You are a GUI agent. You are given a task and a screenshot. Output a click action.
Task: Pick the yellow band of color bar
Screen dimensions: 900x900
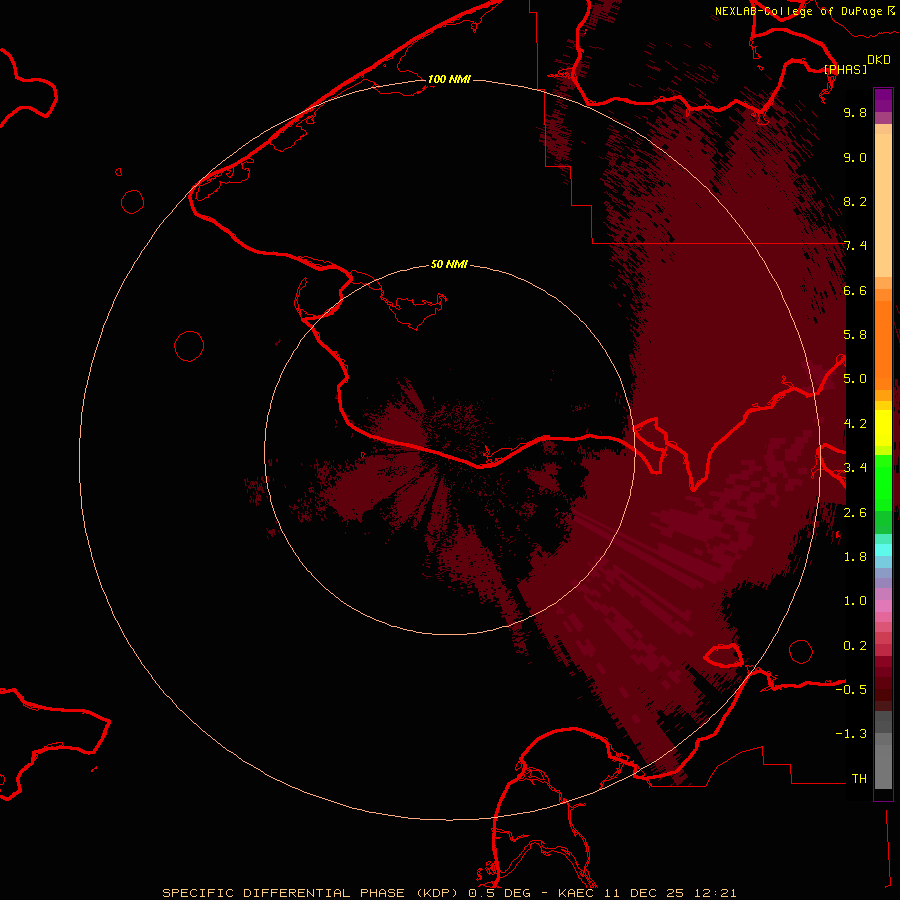pos(883,428)
